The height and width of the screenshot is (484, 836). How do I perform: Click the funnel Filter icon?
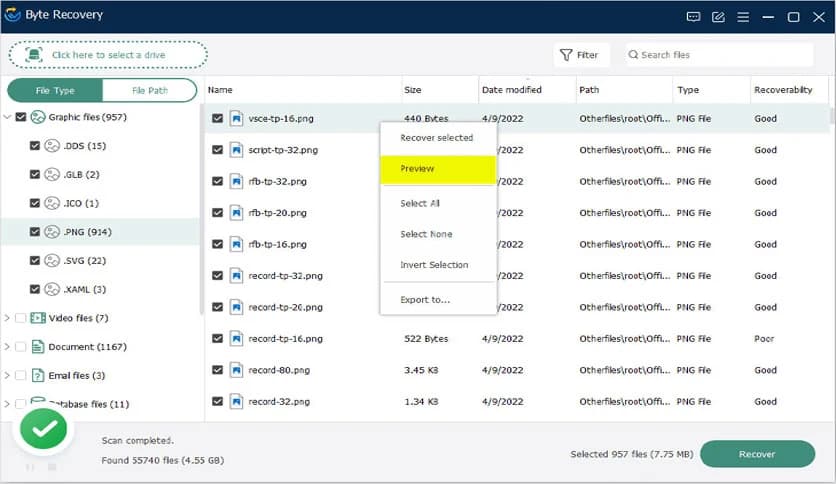[566, 55]
